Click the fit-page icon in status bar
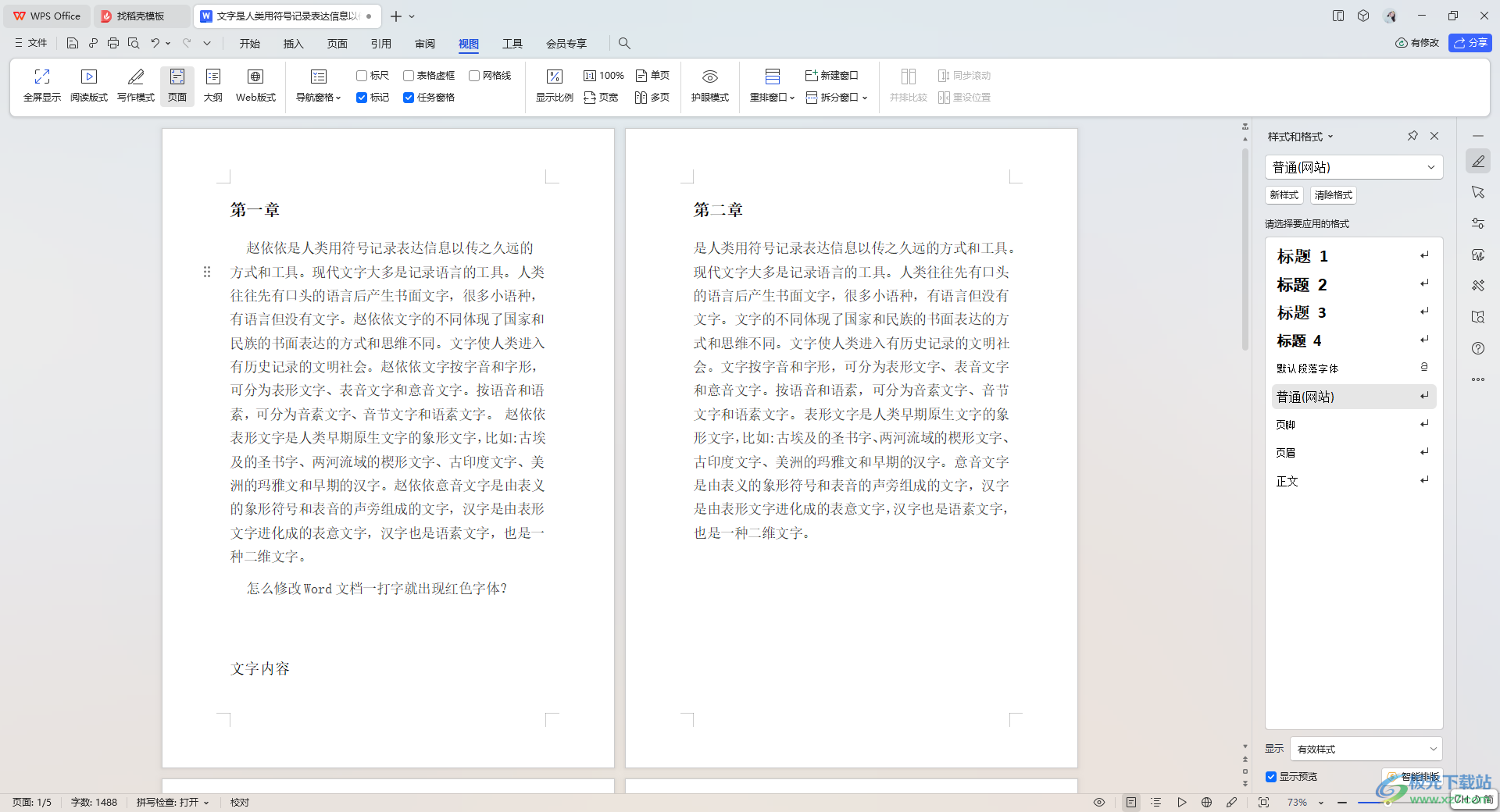 pyautogui.click(x=1263, y=802)
